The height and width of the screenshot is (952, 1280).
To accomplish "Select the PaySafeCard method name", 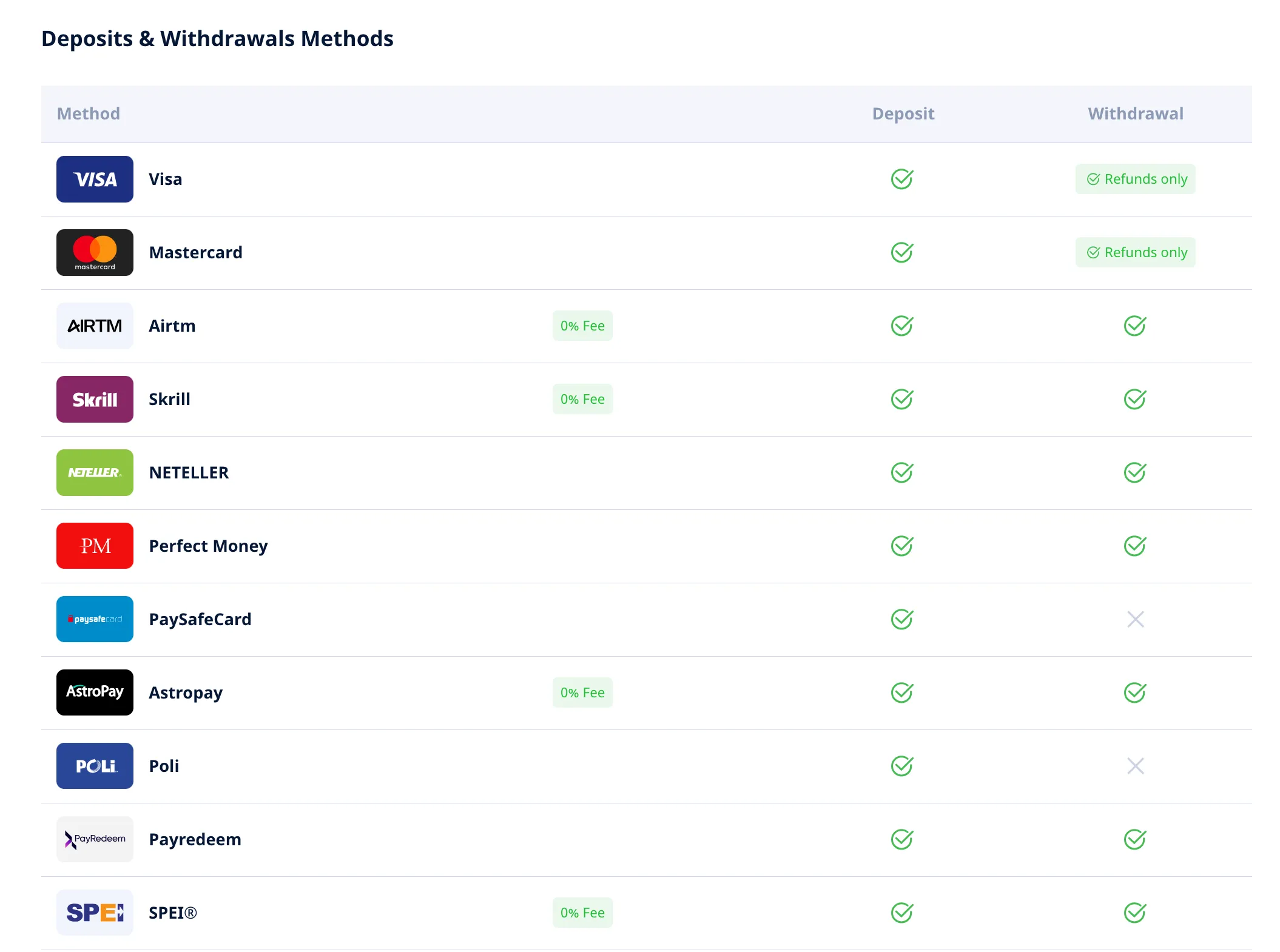I will click(200, 620).
